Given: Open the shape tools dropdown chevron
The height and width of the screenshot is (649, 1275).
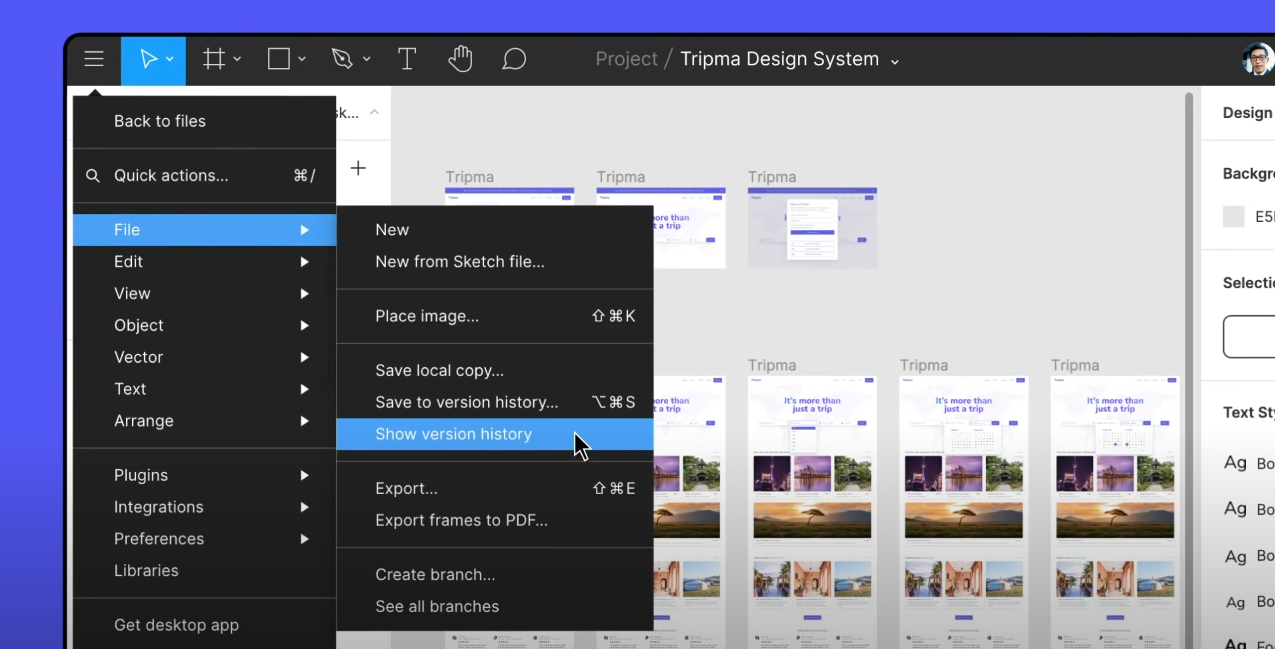Looking at the screenshot, I should coord(302,60).
